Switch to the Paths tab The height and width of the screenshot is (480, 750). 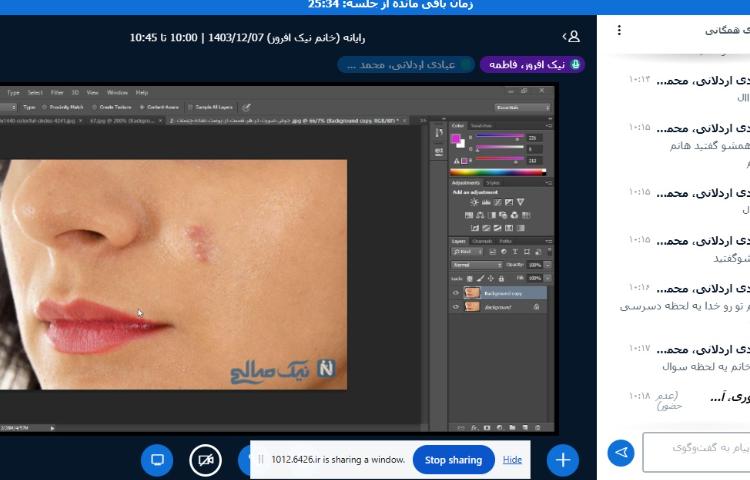[505, 241]
